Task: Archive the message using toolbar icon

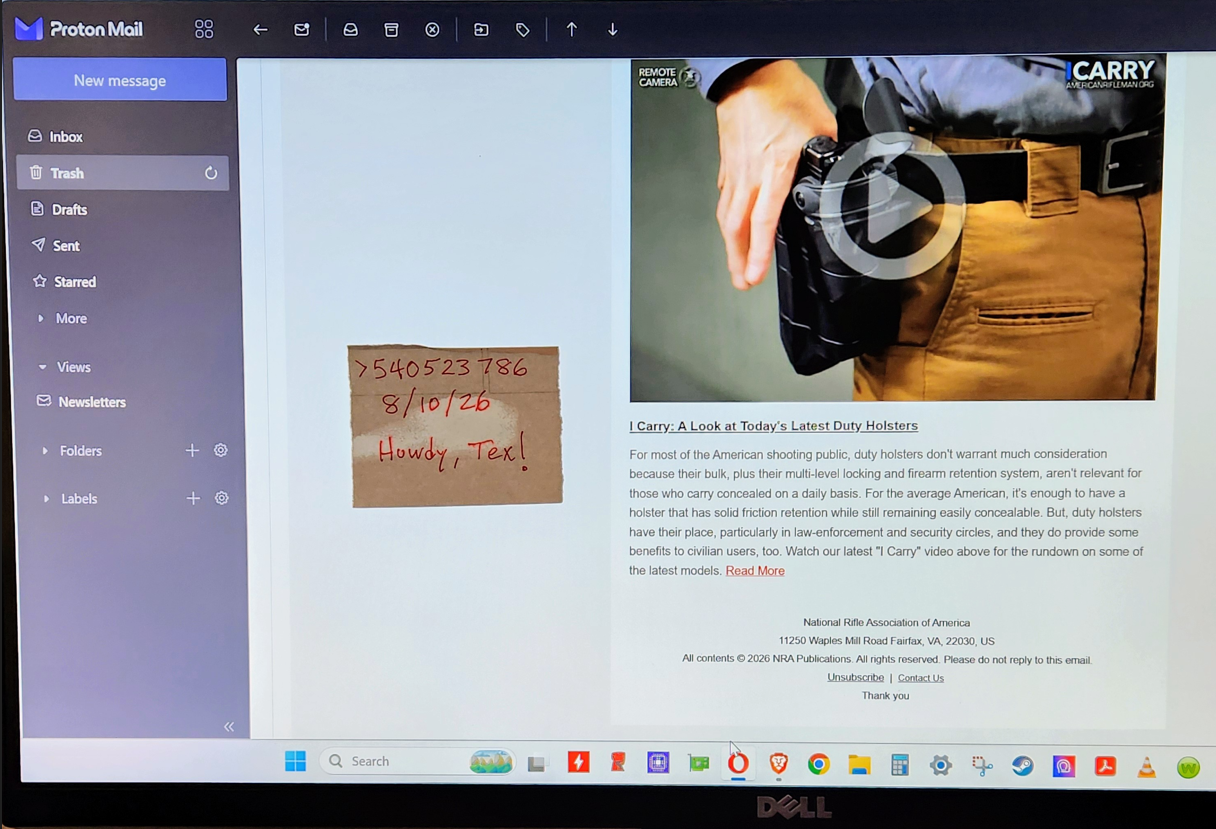Action: [391, 30]
